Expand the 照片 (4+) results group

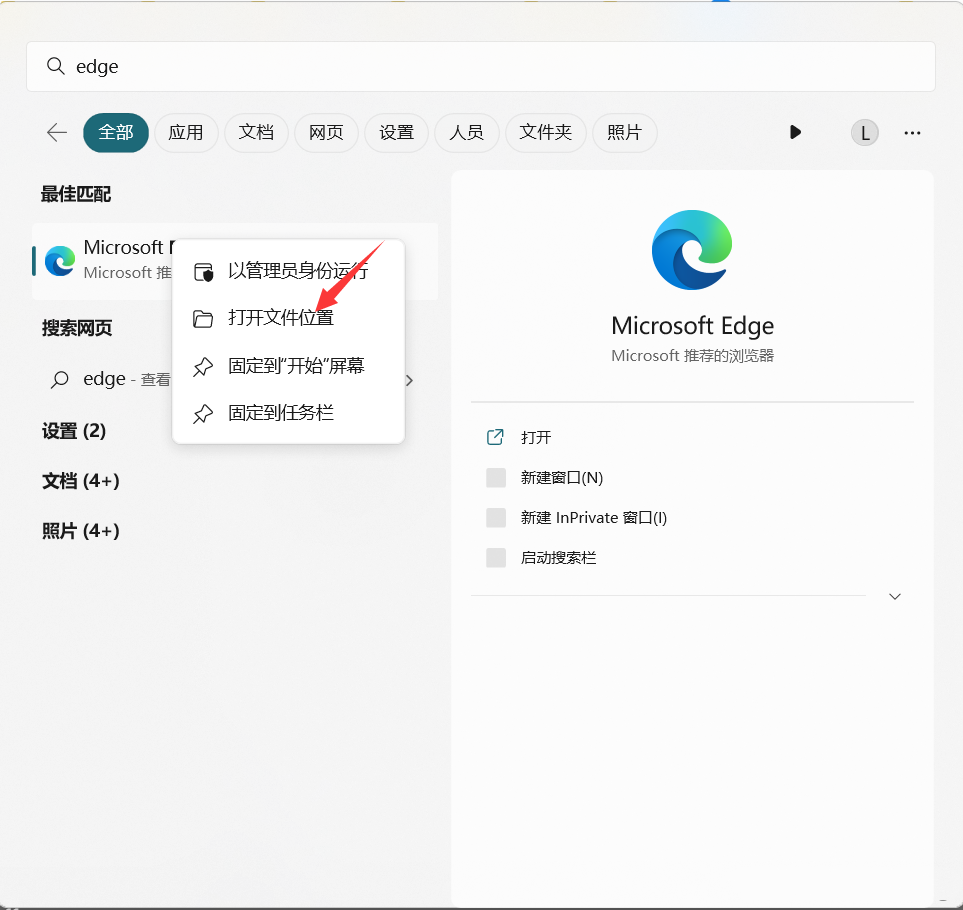(80, 531)
